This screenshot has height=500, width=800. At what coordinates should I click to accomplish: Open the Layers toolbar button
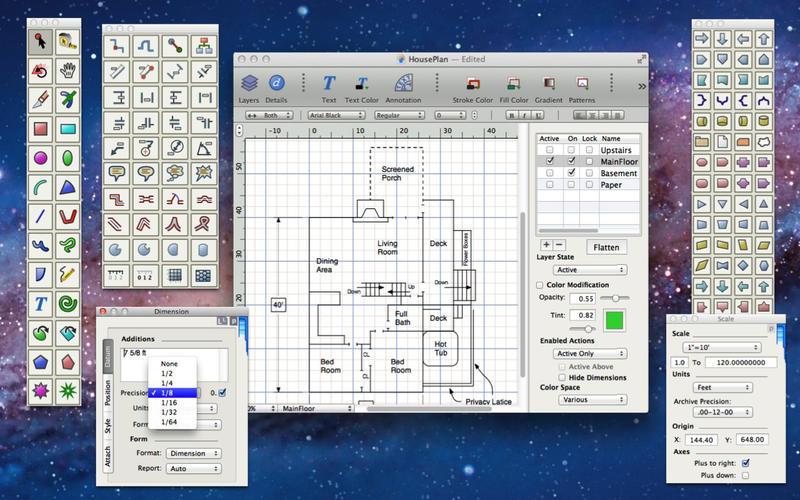(x=249, y=88)
